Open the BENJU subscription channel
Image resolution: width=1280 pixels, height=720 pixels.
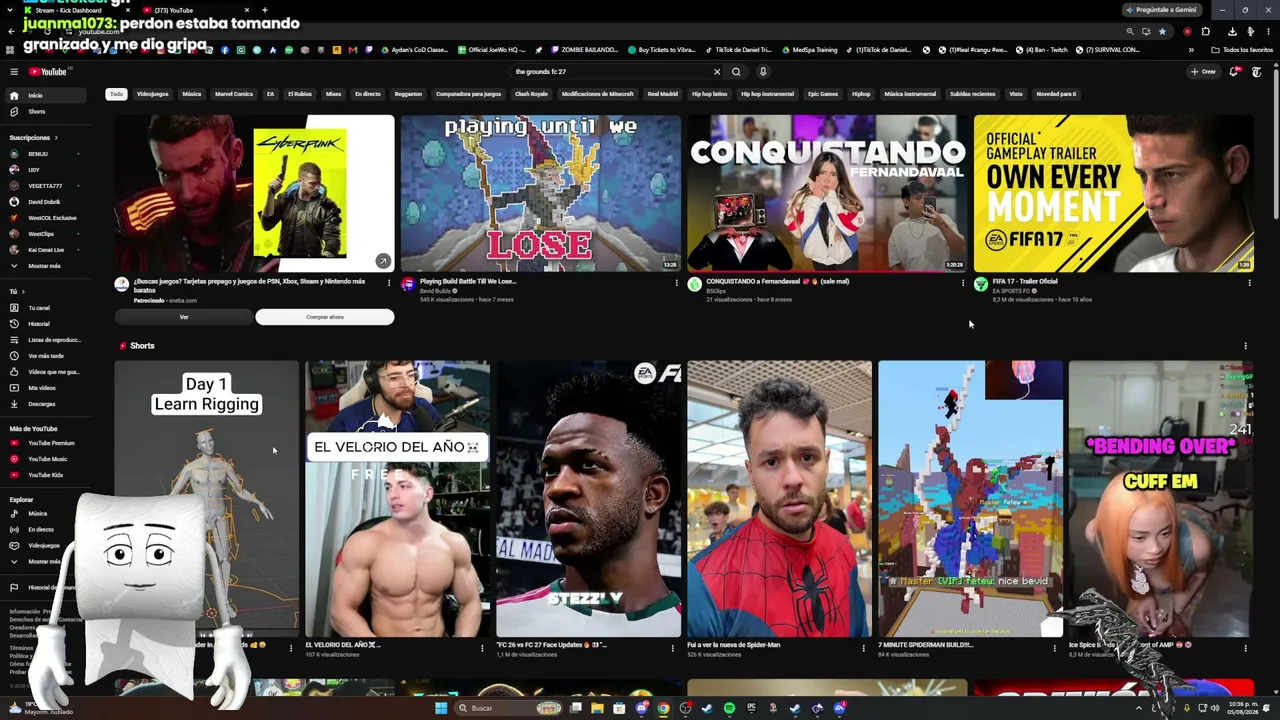[46, 154]
